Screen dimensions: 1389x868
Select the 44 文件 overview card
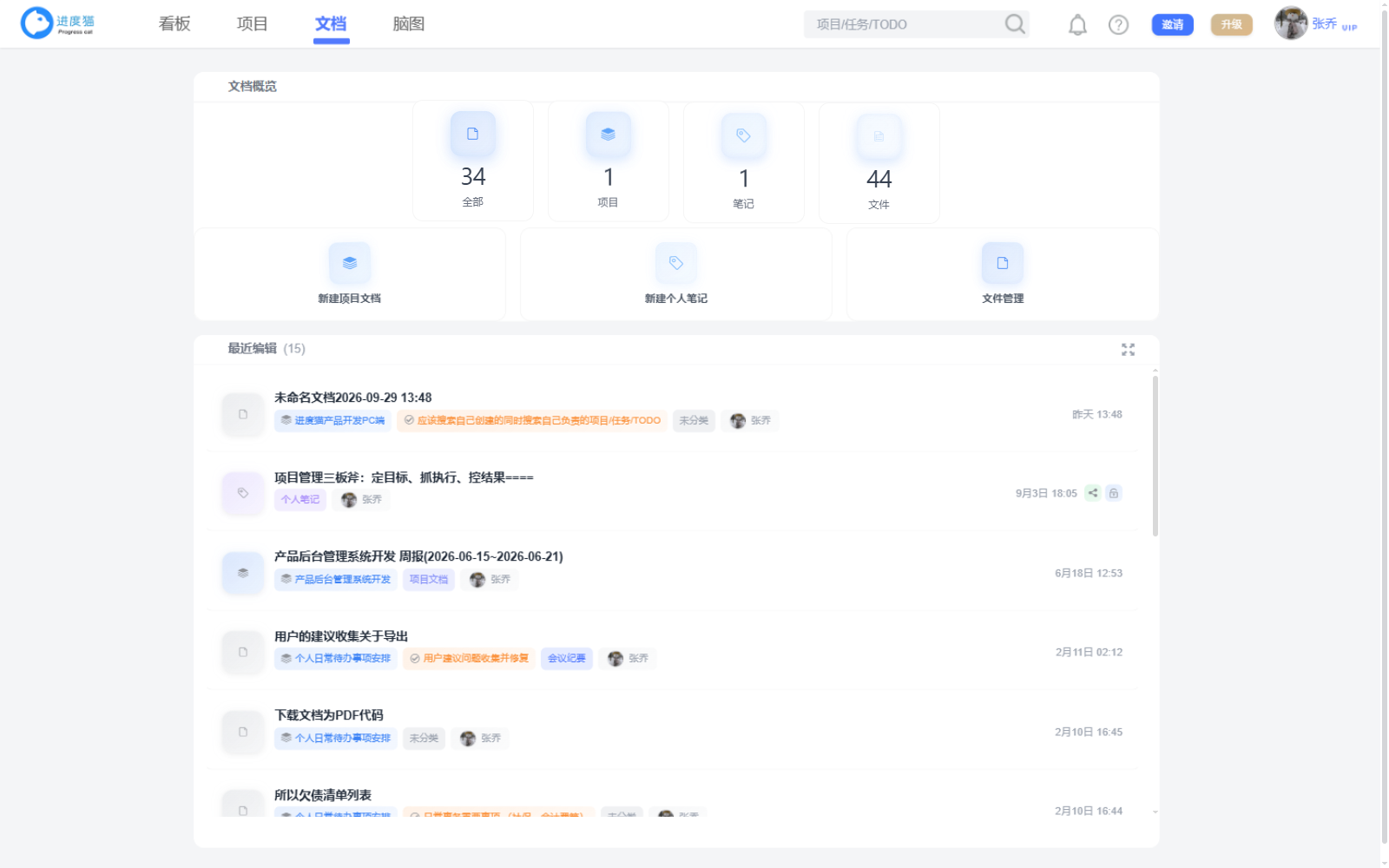879,163
